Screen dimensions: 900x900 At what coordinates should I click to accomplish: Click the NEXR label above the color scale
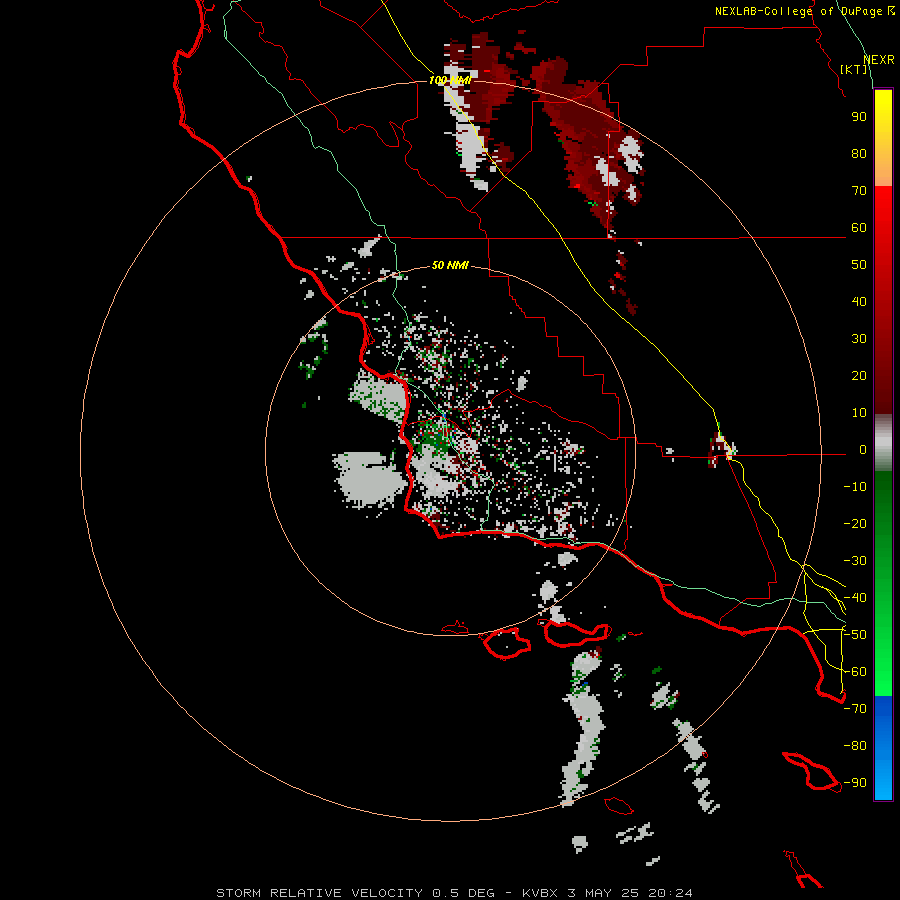879,60
